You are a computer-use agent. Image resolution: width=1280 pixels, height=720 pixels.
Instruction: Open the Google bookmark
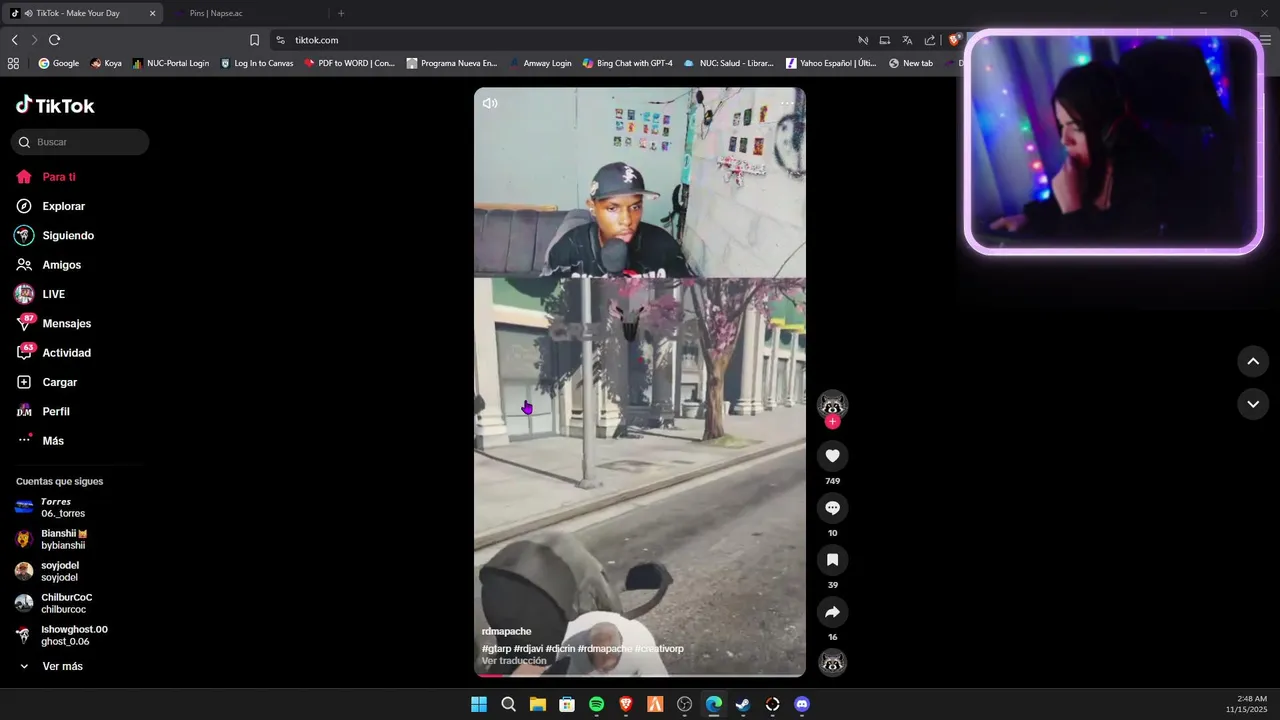58,63
